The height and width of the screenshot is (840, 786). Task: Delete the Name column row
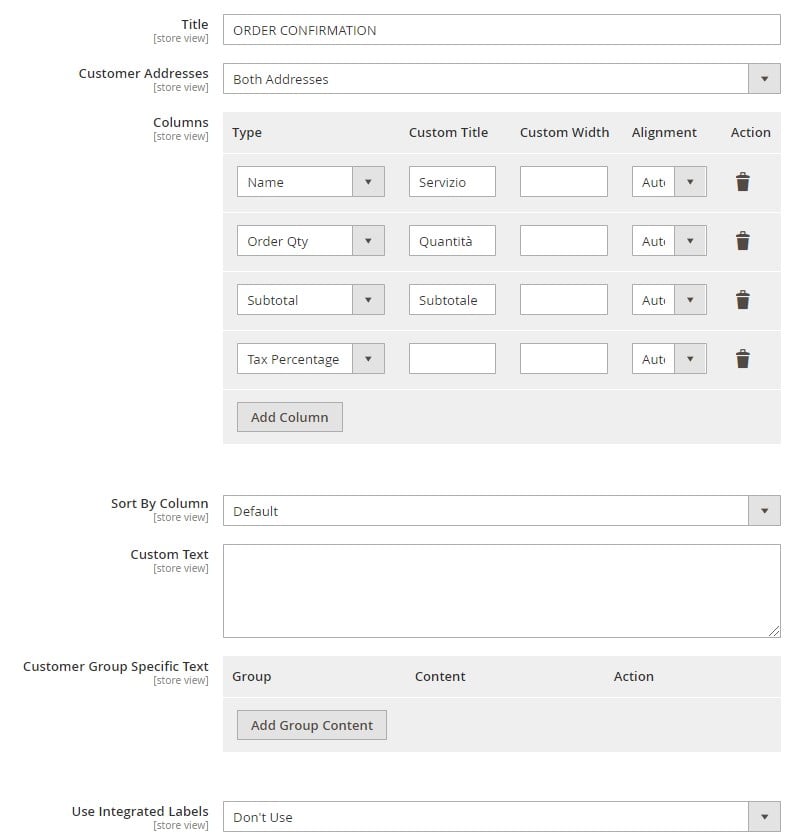(743, 182)
